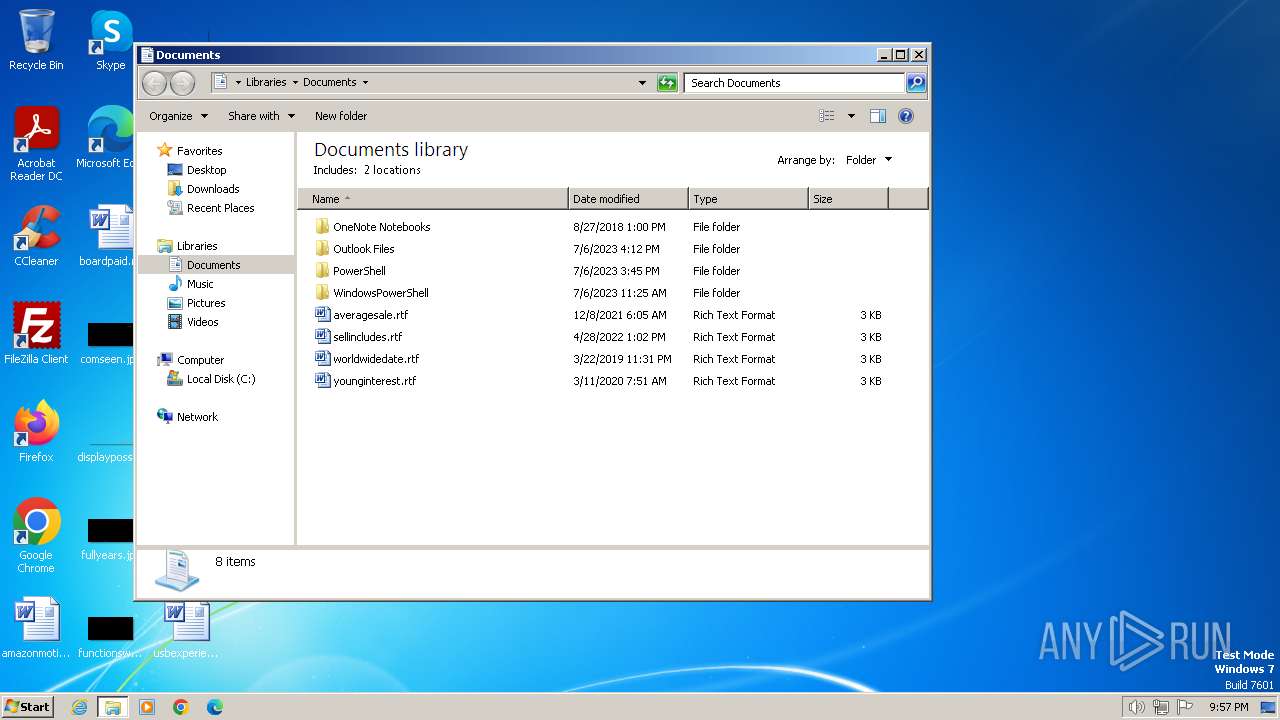The height and width of the screenshot is (720, 1280).
Task: Click the green Refresh button
Action: point(667,83)
